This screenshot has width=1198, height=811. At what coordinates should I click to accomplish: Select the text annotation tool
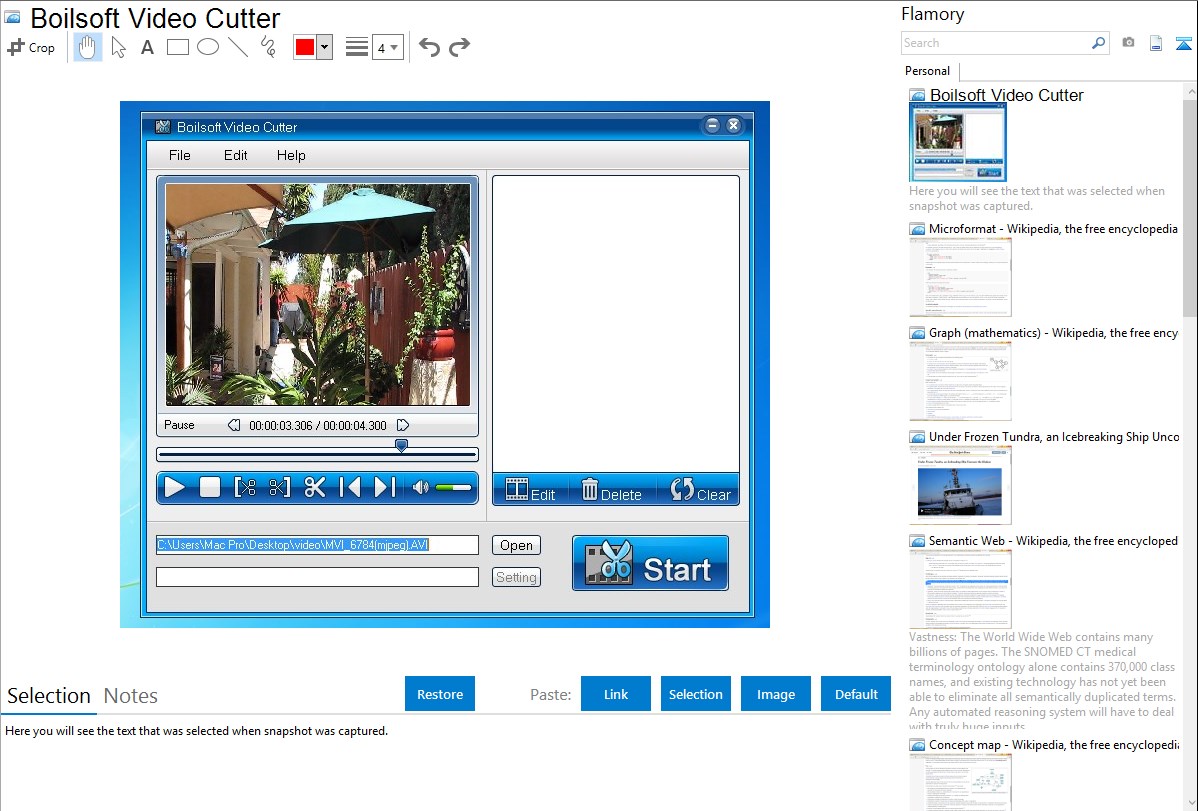click(x=147, y=47)
